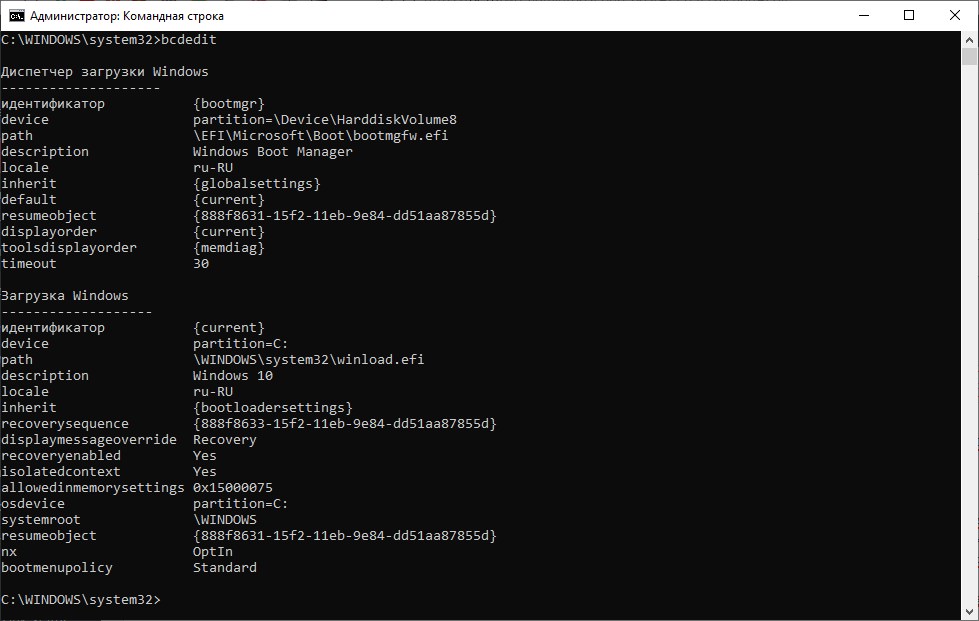Click the winload.efi path value

[308, 360]
